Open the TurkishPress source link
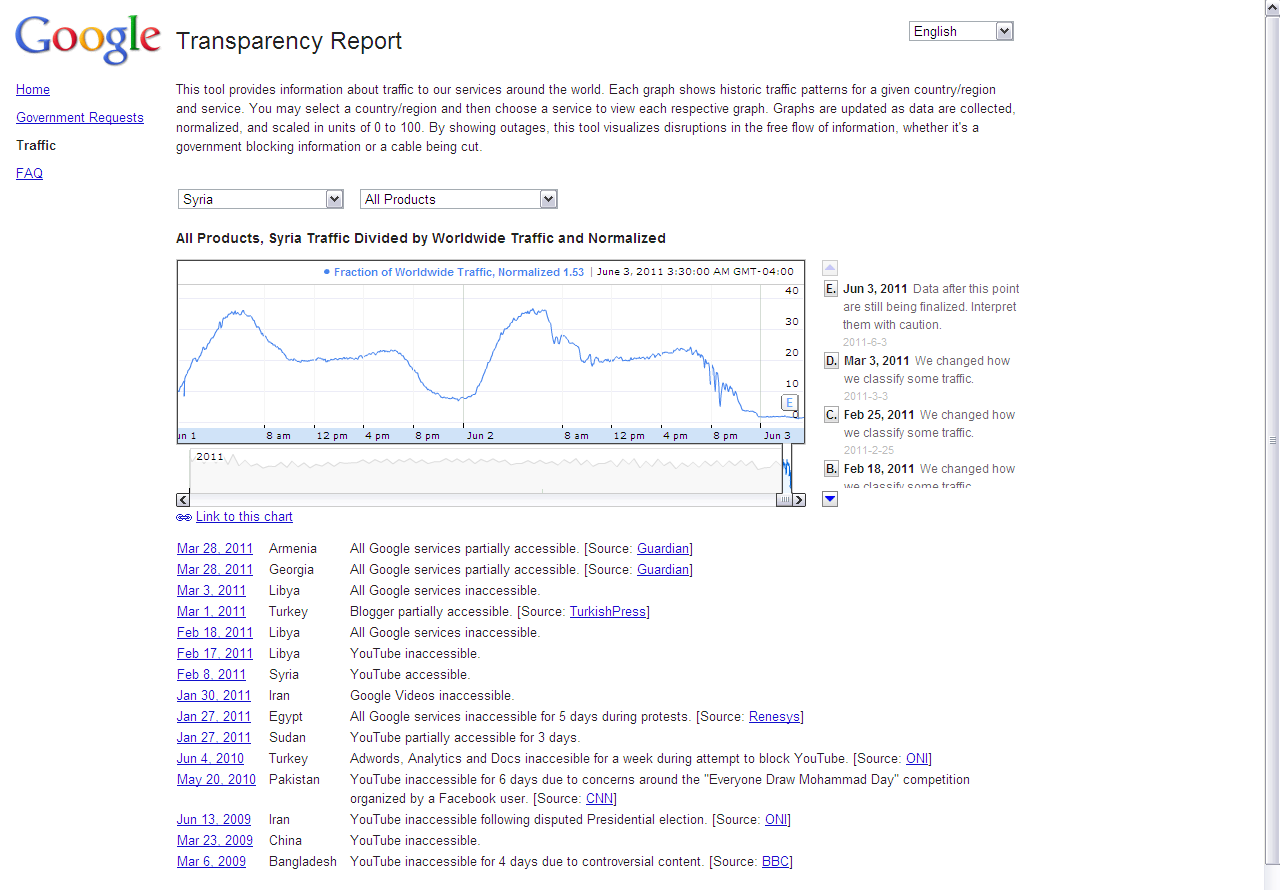Screen dimensions: 1280x890 [609, 611]
